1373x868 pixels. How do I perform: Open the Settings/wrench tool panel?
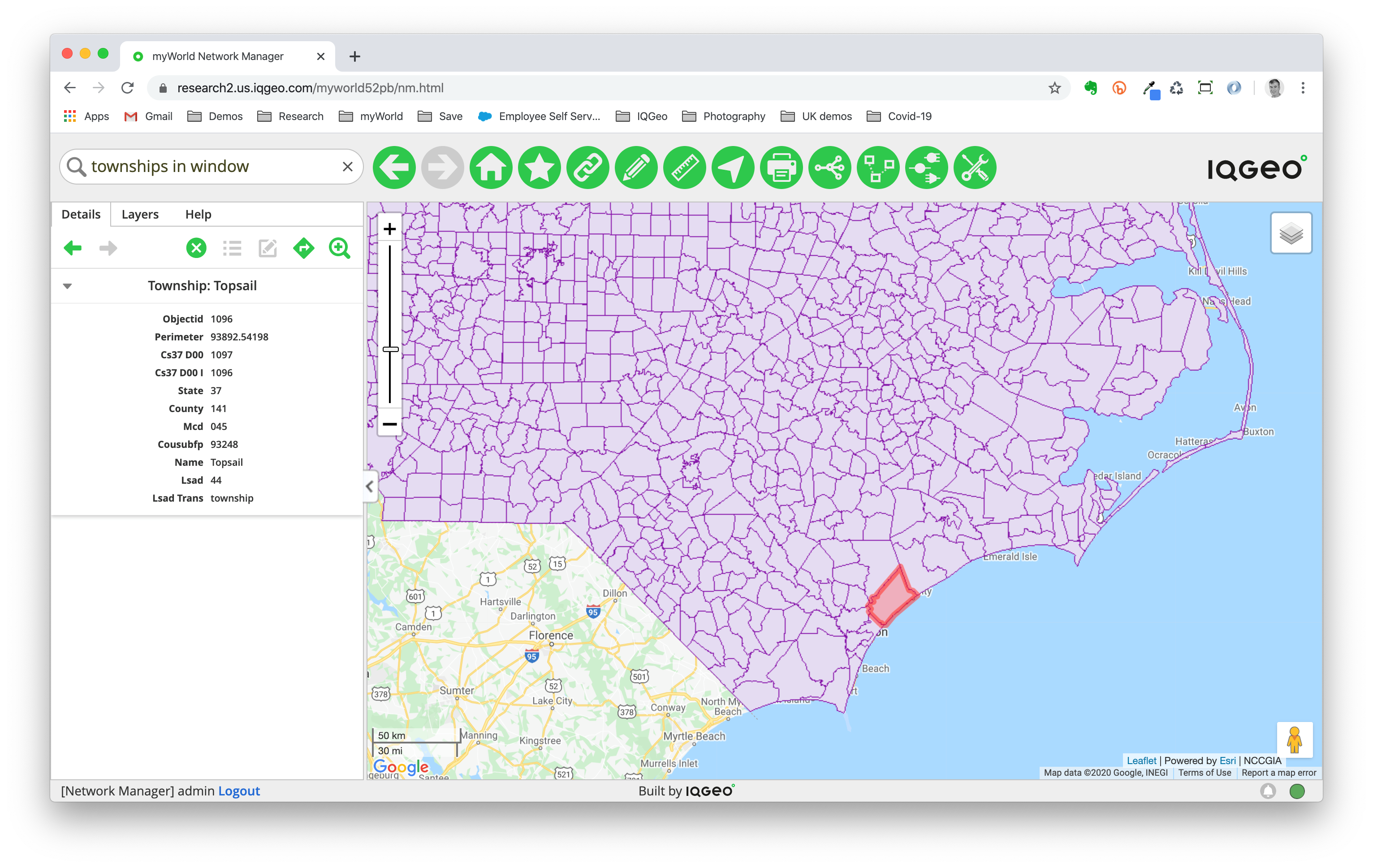pos(975,167)
